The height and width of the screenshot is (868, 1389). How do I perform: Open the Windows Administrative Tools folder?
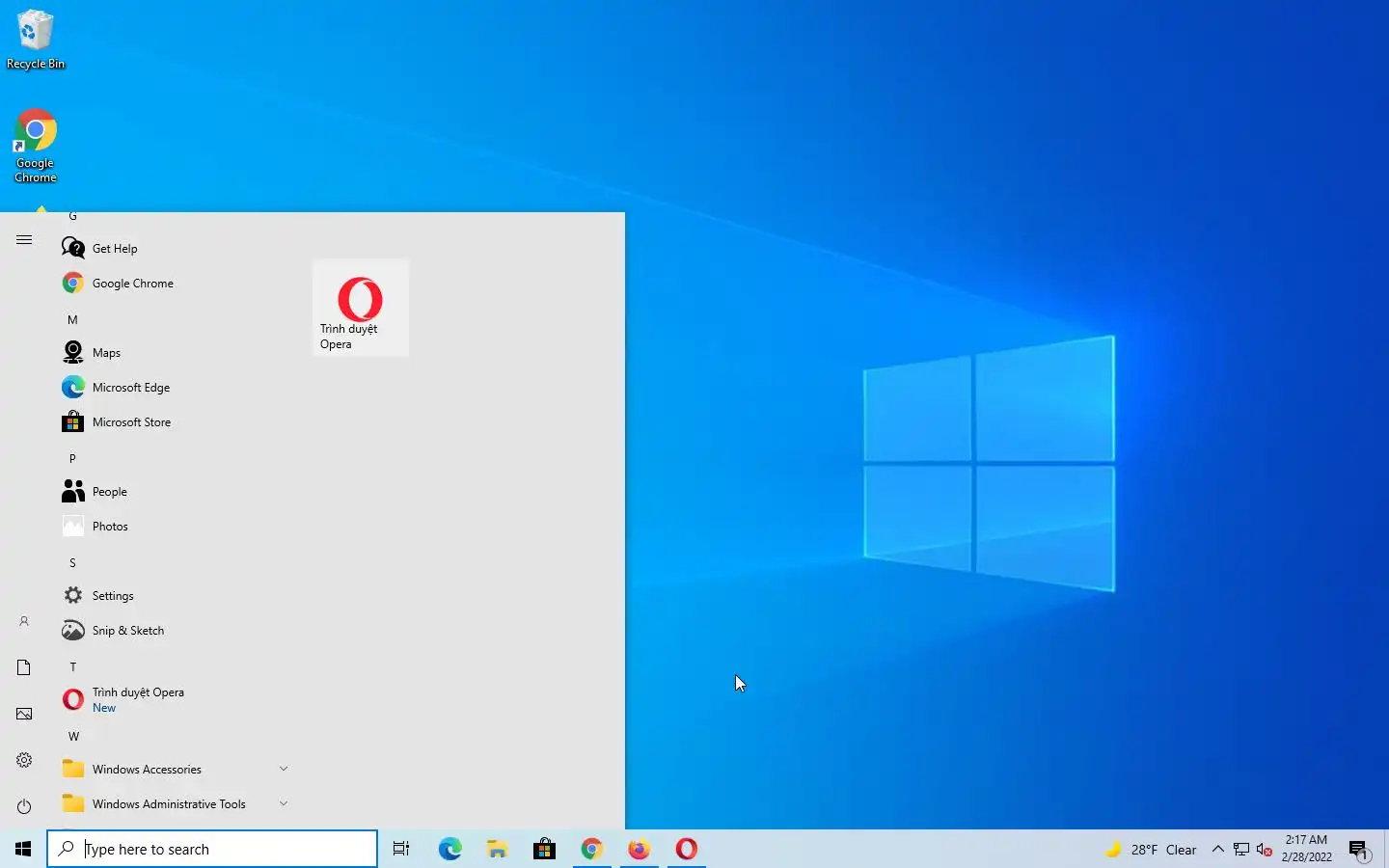coord(174,803)
